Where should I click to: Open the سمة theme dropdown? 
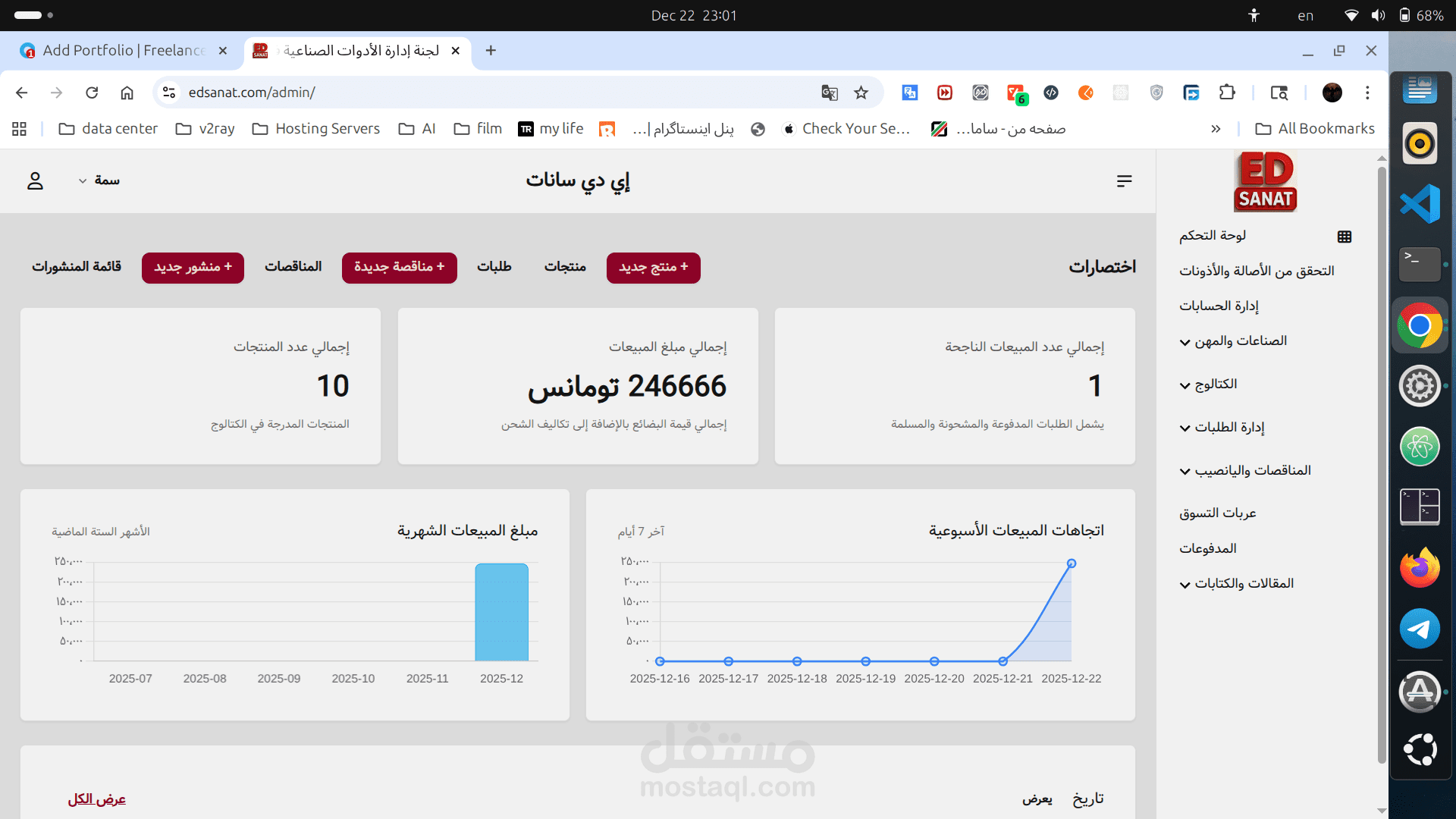[99, 180]
